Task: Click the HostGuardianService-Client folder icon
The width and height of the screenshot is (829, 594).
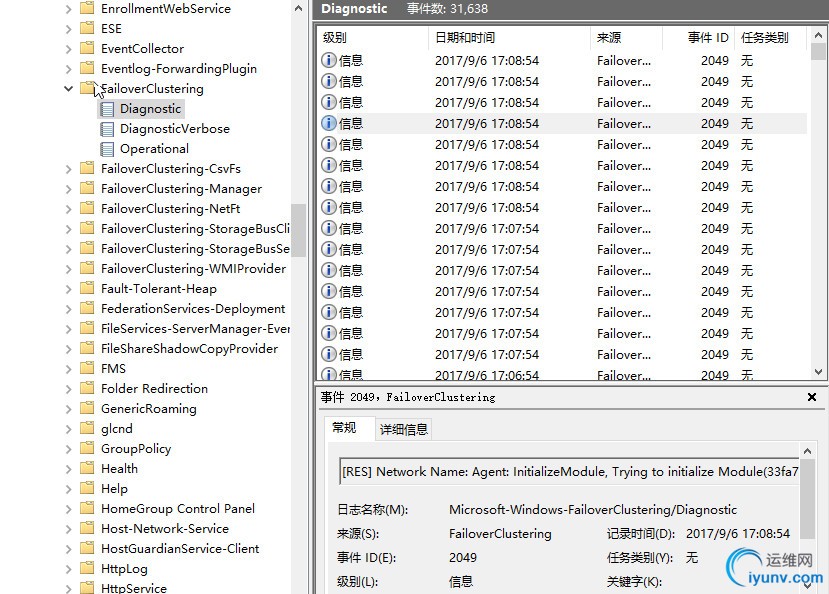Action: (x=87, y=547)
